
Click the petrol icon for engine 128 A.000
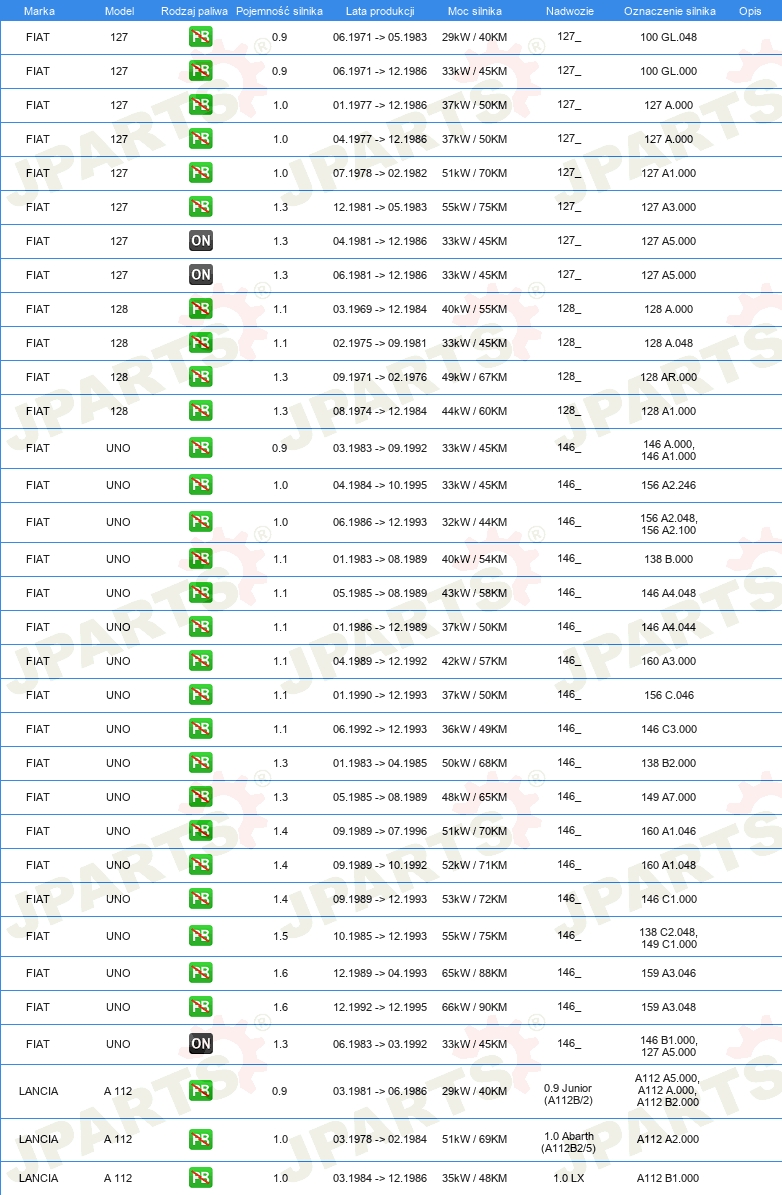[x=200, y=309]
